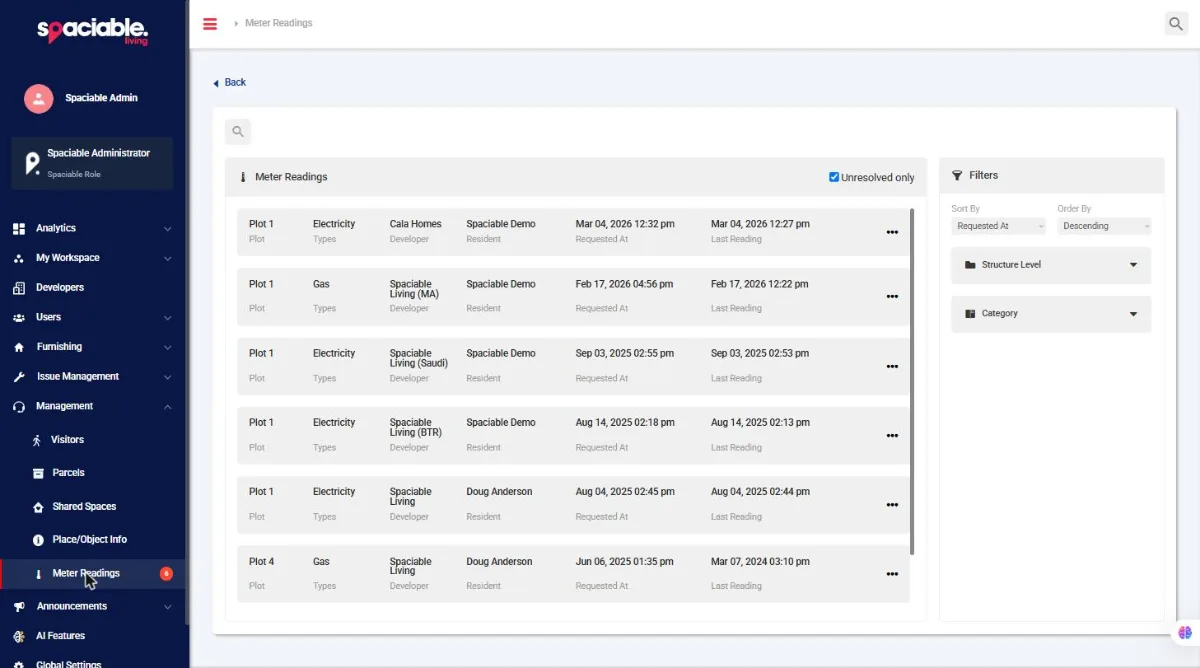Click the Spaciable Admin avatar icon
This screenshot has height=668, width=1200.
coord(38,98)
